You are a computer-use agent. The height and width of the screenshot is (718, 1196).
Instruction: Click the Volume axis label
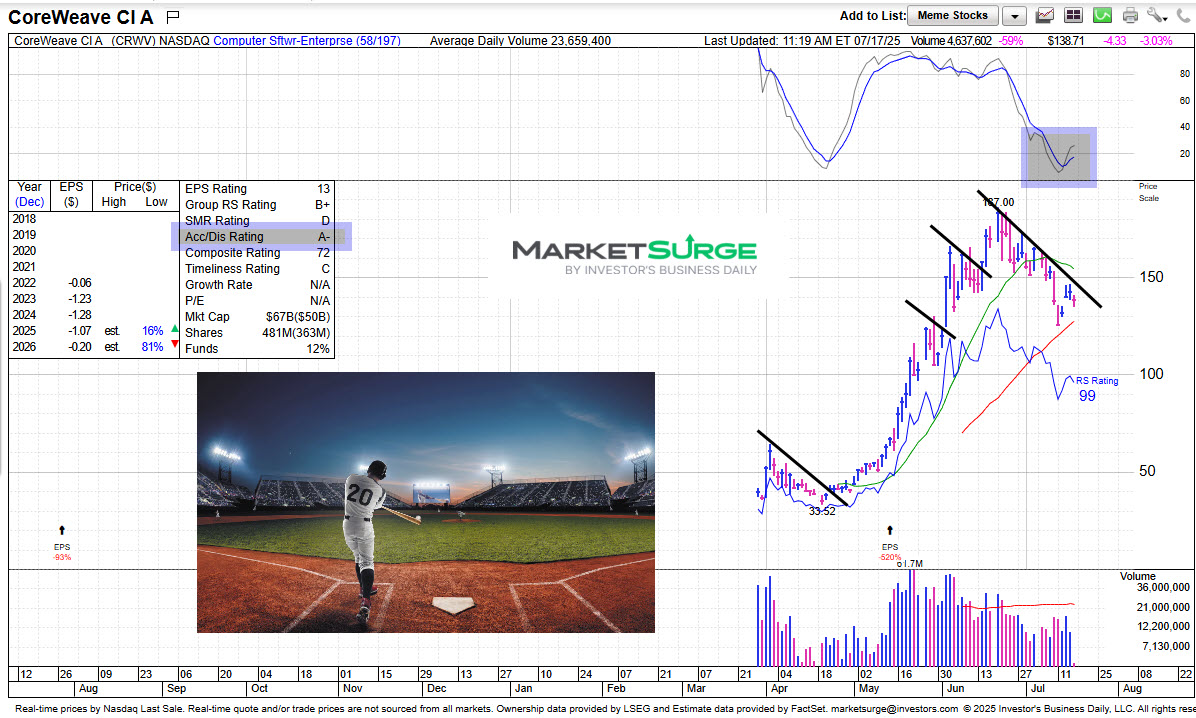pos(1137,576)
